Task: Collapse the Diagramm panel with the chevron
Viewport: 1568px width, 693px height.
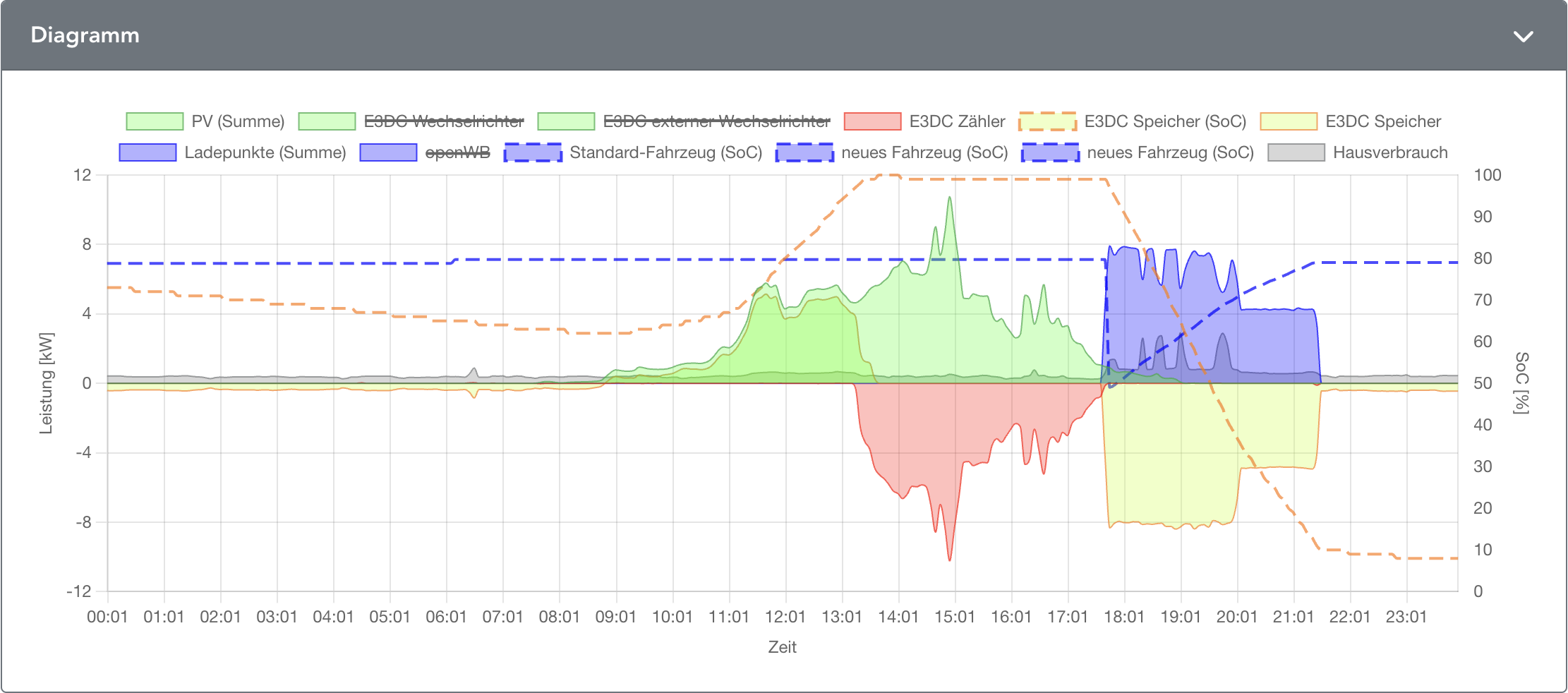Action: click(x=1523, y=36)
